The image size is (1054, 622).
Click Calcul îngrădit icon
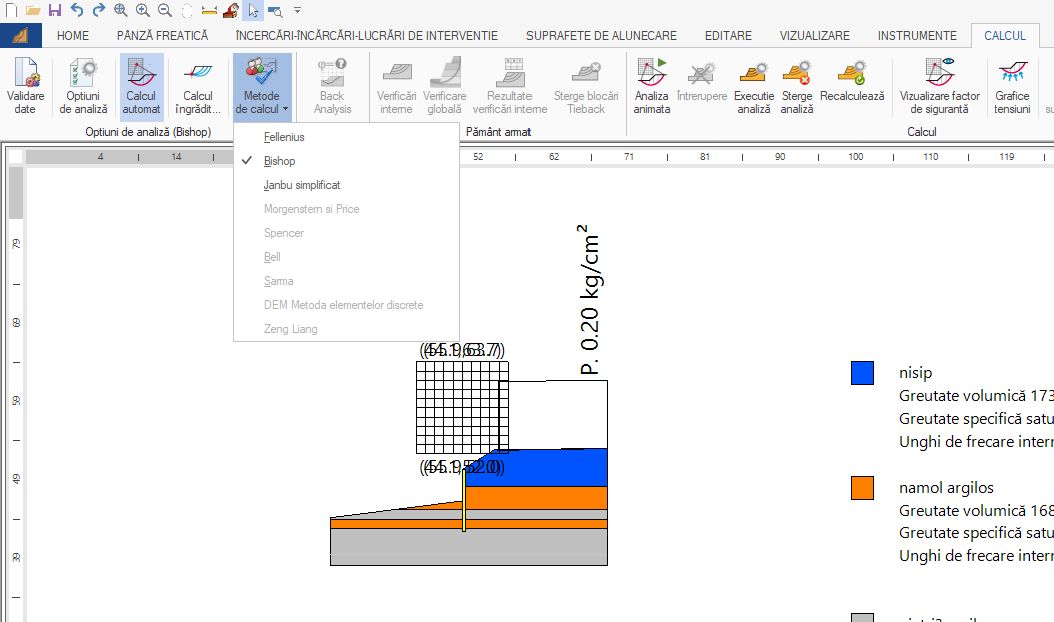(x=198, y=86)
